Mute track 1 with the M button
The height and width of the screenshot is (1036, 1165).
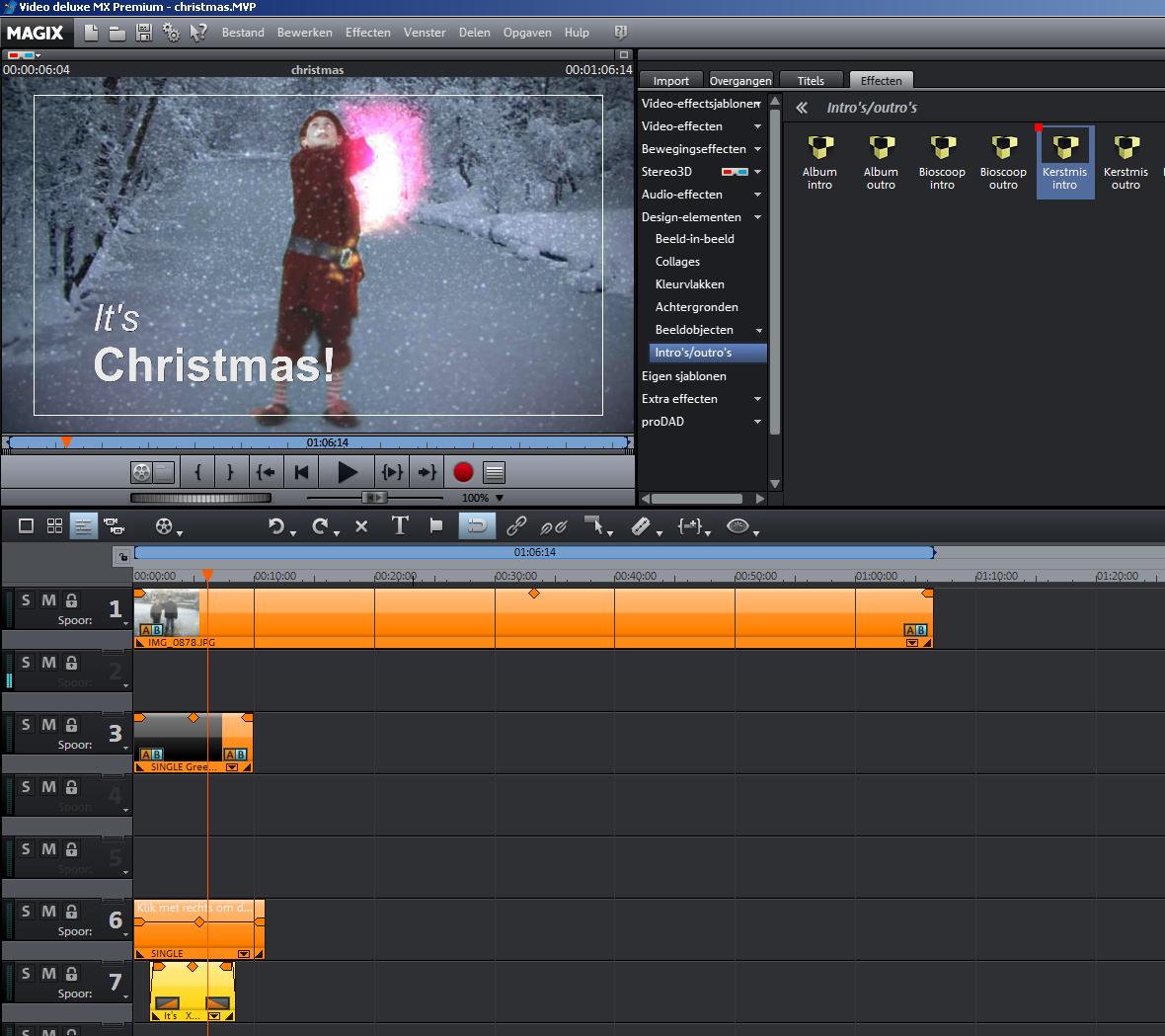(x=48, y=600)
